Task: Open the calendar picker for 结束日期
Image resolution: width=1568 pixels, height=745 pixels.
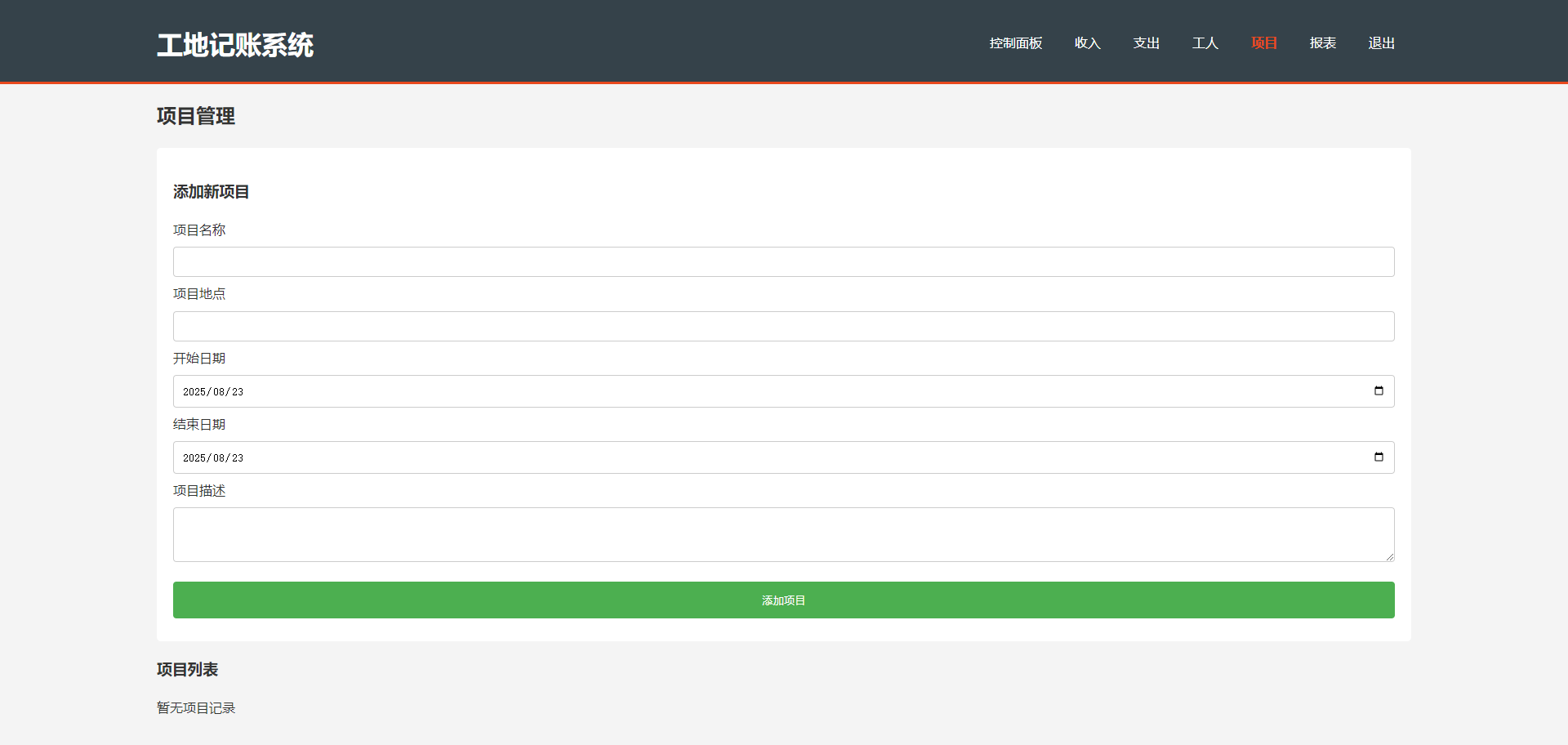Action: click(x=1379, y=457)
